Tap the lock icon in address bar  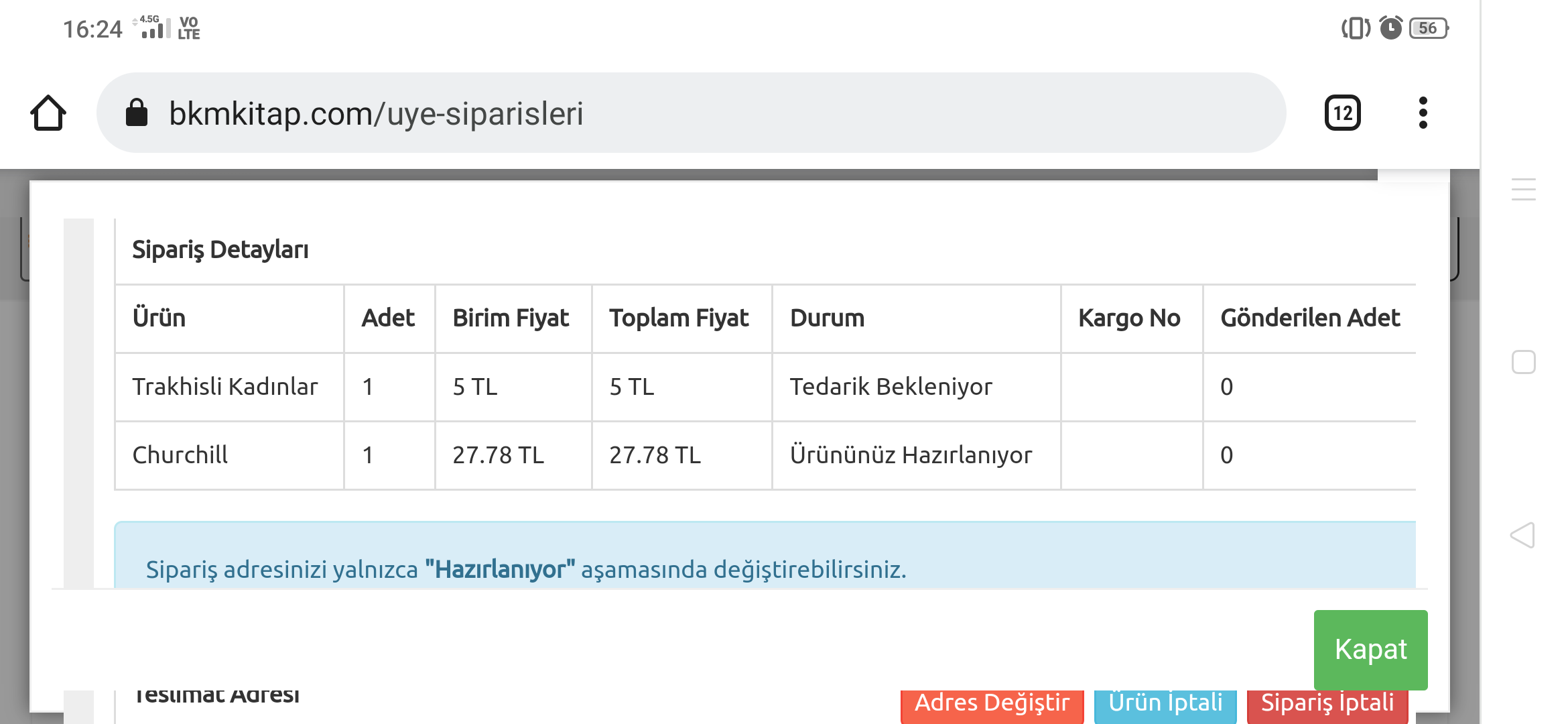pos(137,113)
